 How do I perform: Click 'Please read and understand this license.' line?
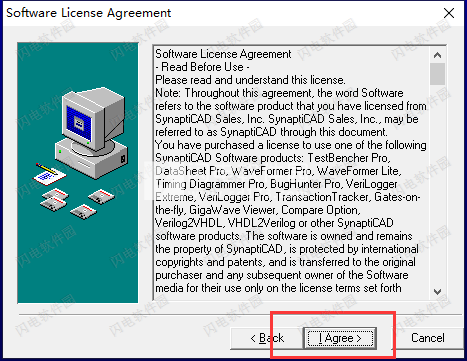pyautogui.click(x=250, y=80)
